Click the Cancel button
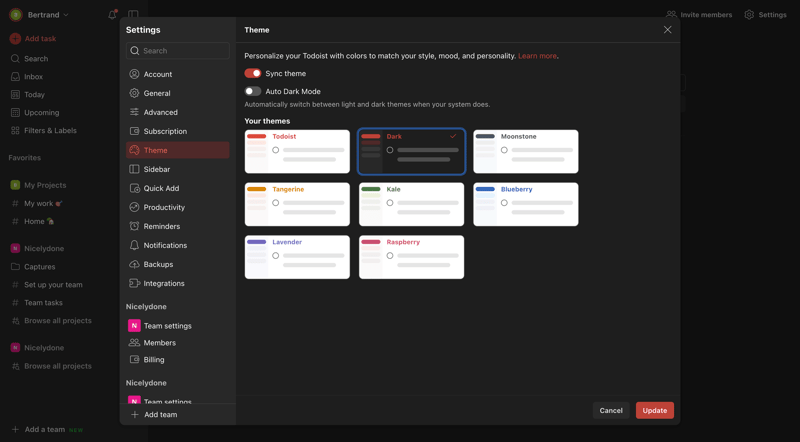 [611, 410]
